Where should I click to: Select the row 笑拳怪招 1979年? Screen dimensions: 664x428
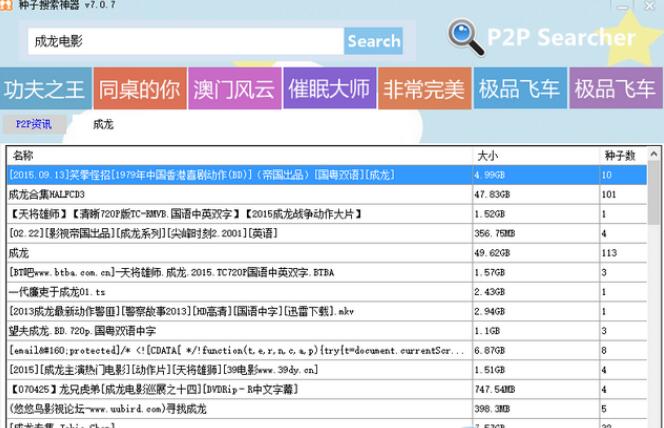click(x=327, y=175)
